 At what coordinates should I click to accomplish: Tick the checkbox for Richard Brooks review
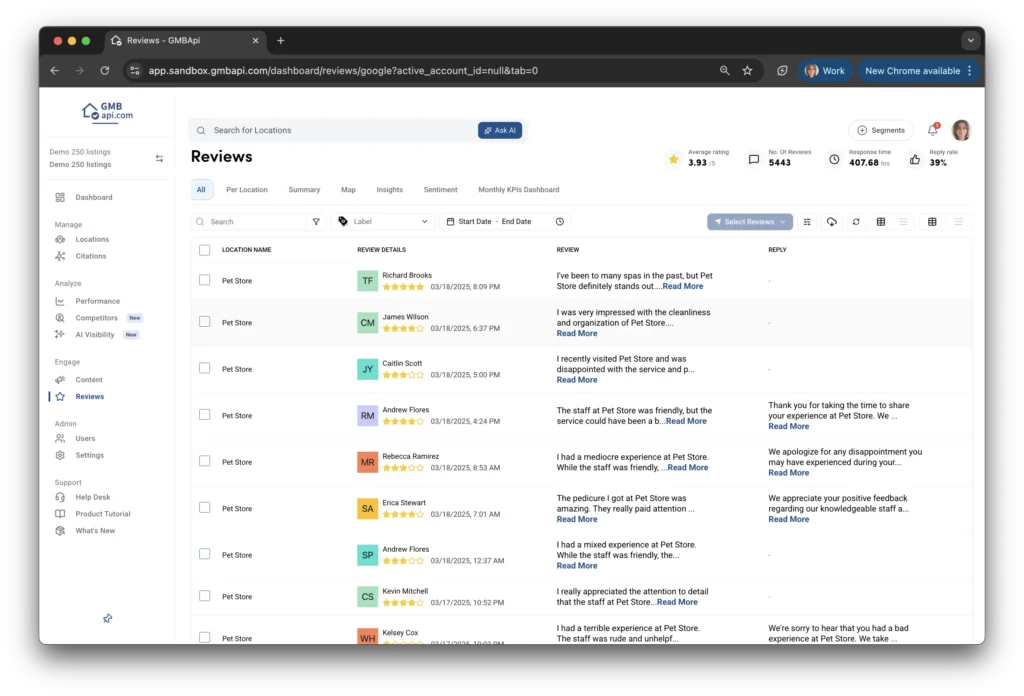click(205, 281)
